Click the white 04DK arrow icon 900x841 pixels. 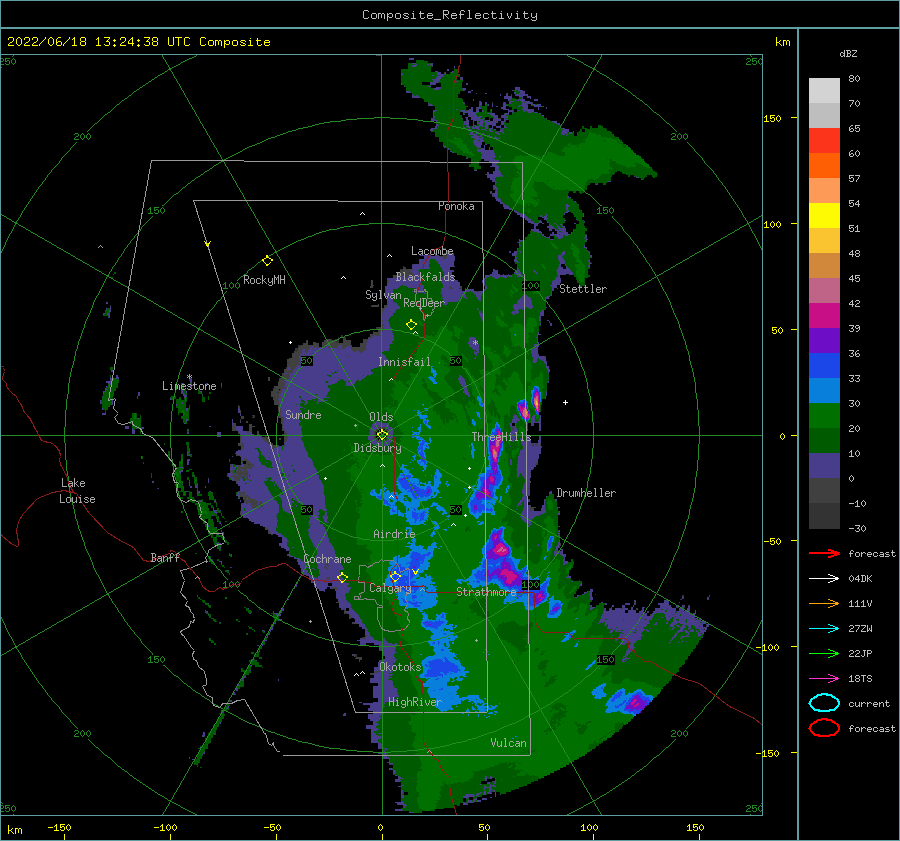tap(824, 578)
